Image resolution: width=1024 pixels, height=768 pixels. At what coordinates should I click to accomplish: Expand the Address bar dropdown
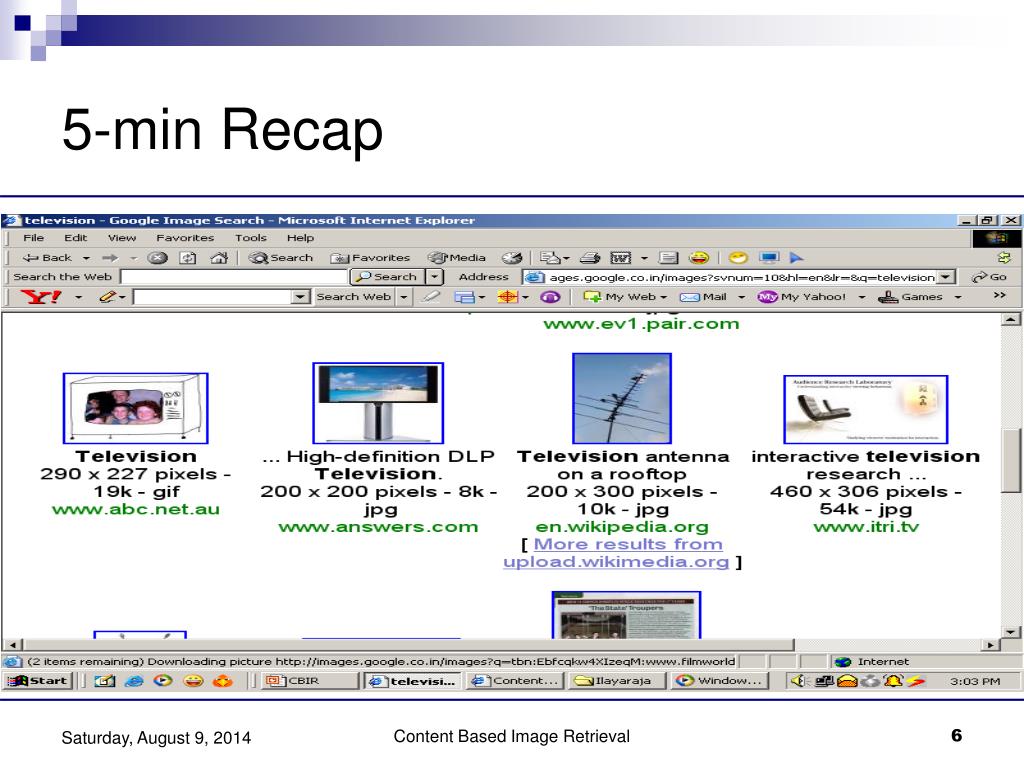pos(946,278)
